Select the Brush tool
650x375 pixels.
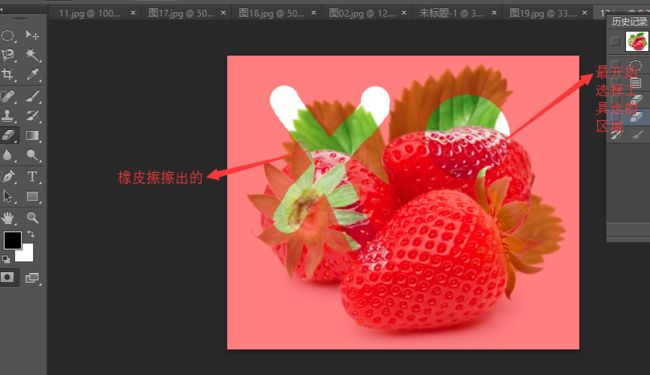[x=32, y=96]
